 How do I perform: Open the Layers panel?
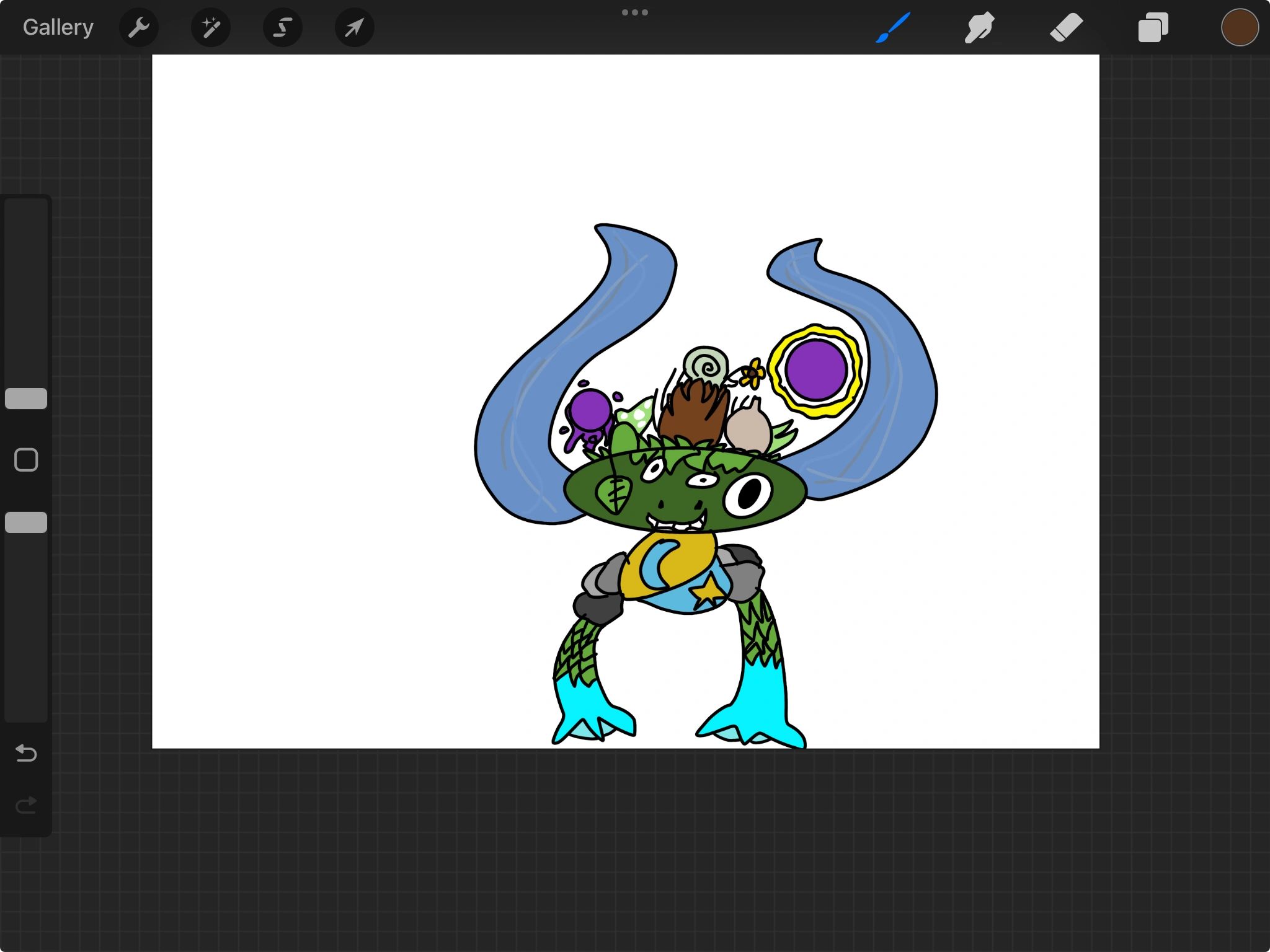[1153, 27]
